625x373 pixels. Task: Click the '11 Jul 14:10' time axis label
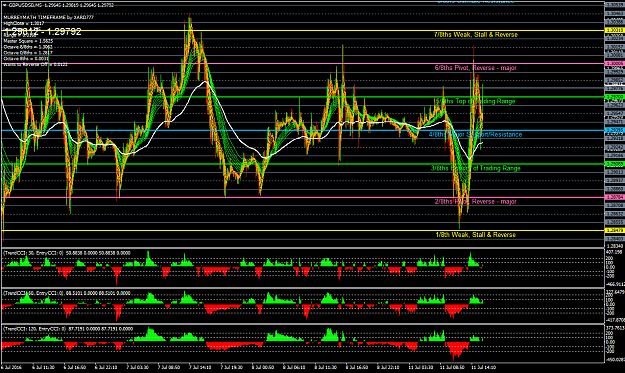point(483,367)
